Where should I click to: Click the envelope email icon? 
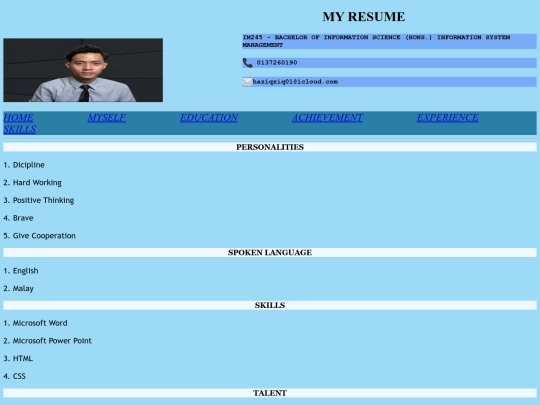point(247,82)
